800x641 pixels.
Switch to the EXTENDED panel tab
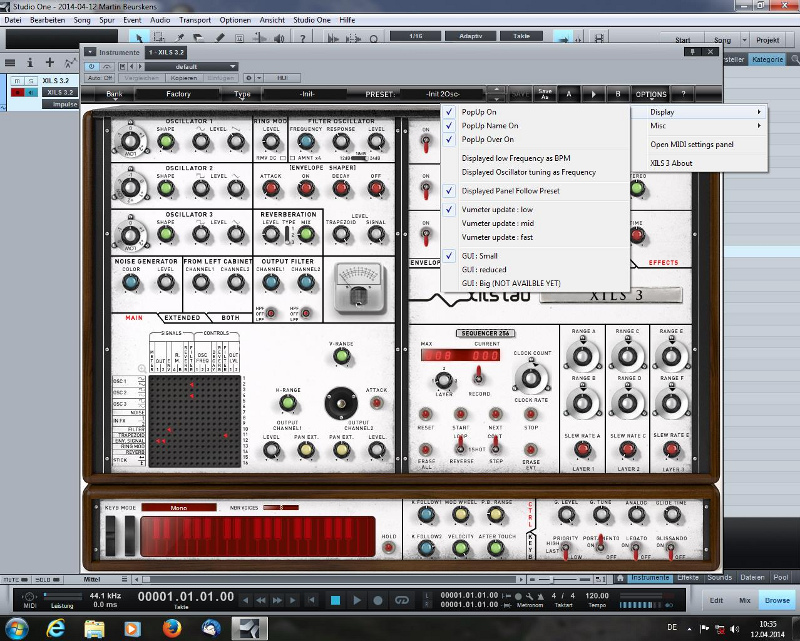182,318
